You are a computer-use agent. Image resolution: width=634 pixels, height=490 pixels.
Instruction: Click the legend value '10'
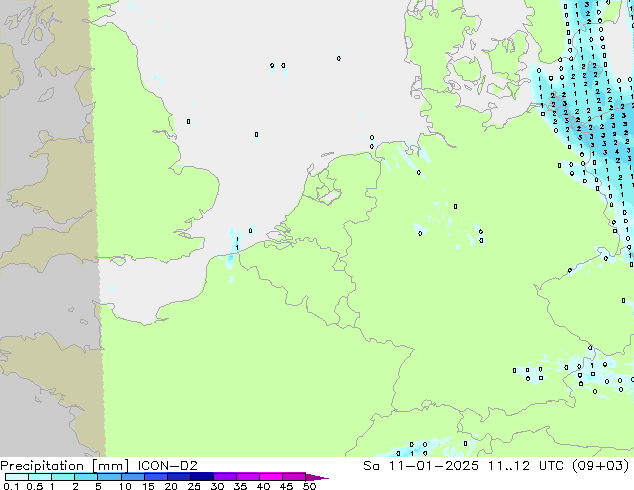click(125, 486)
